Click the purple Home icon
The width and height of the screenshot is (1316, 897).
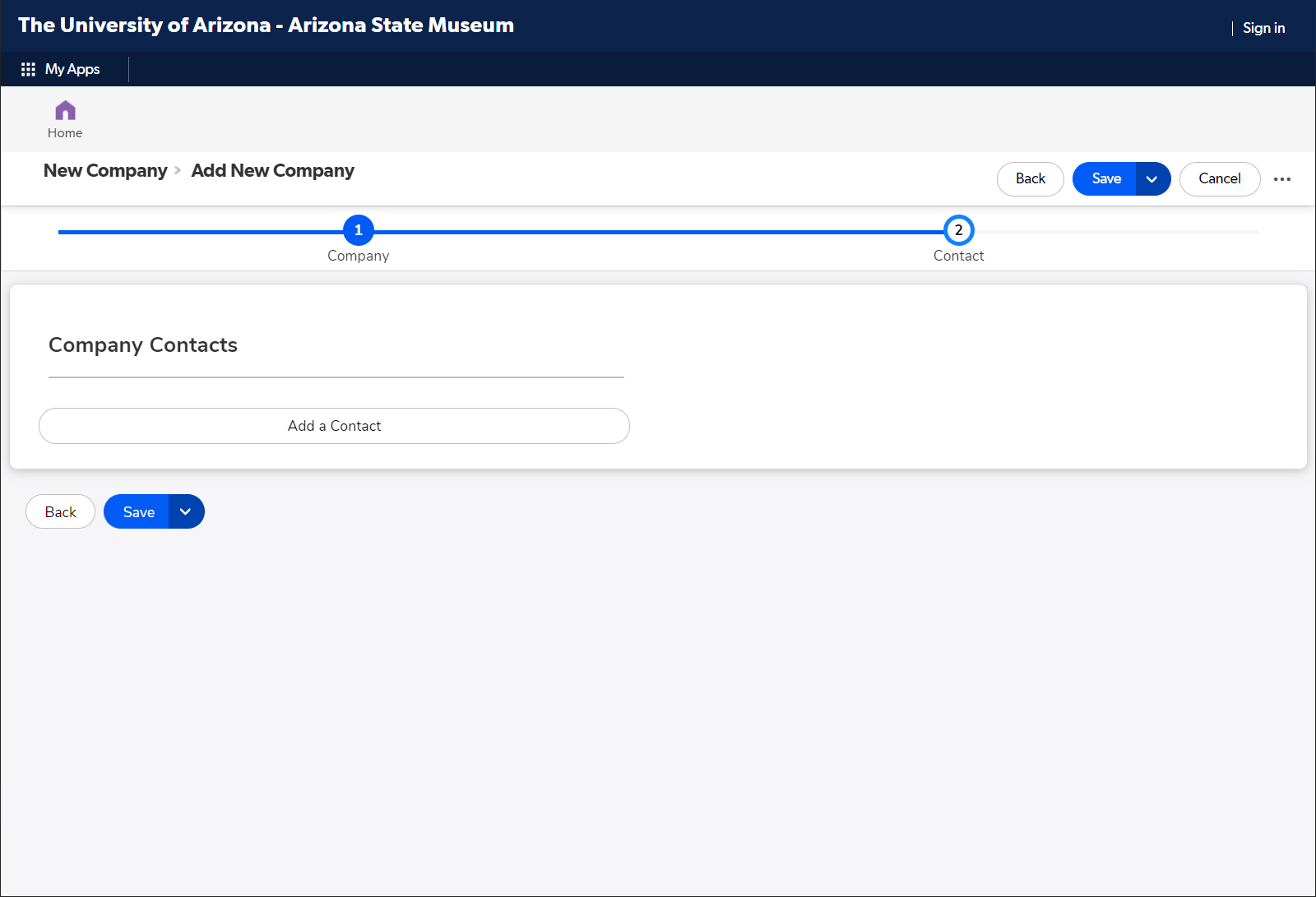point(65,110)
